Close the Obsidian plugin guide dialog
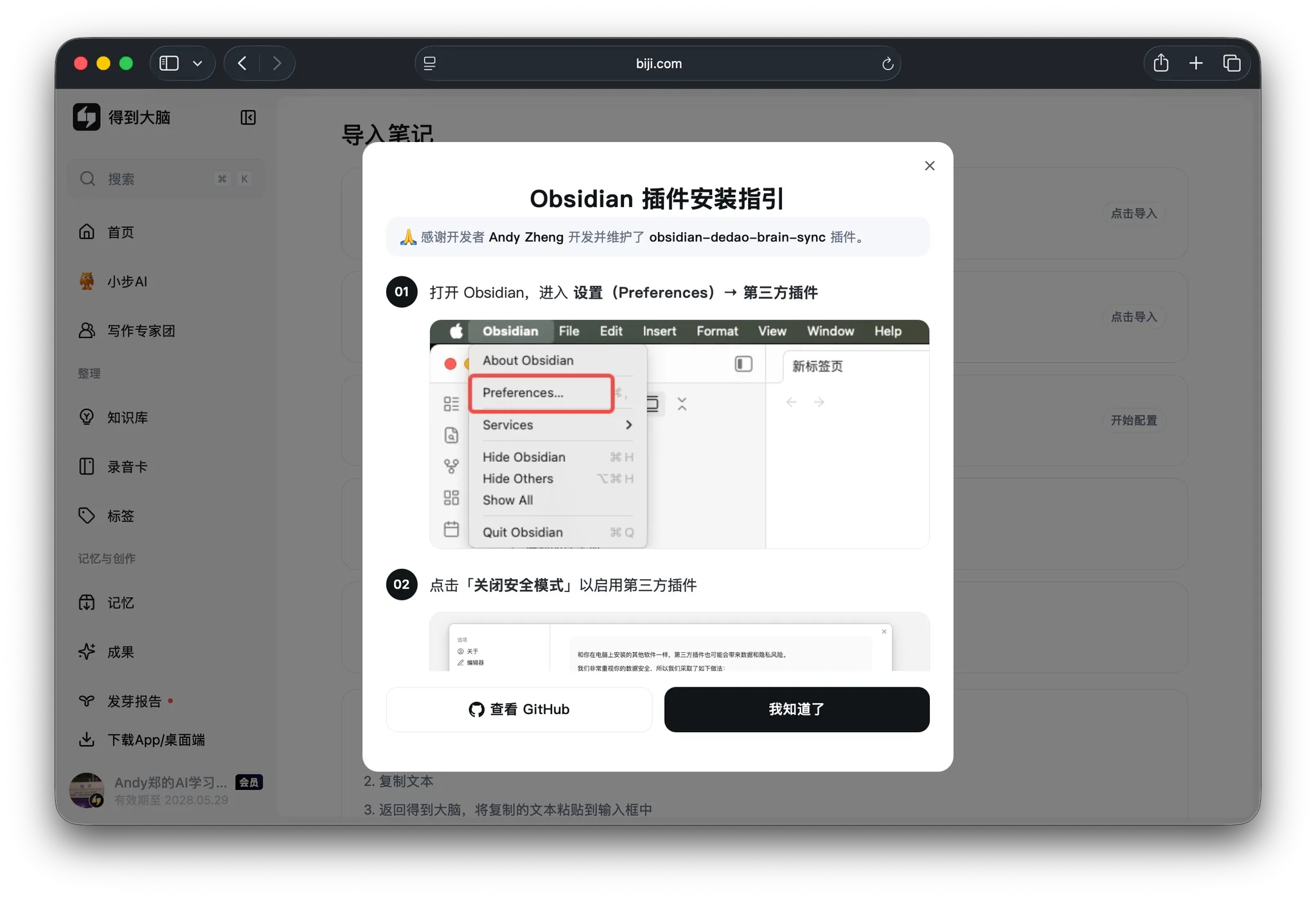This screenshot has width=1316, height=898. click(x=929, y=166)
